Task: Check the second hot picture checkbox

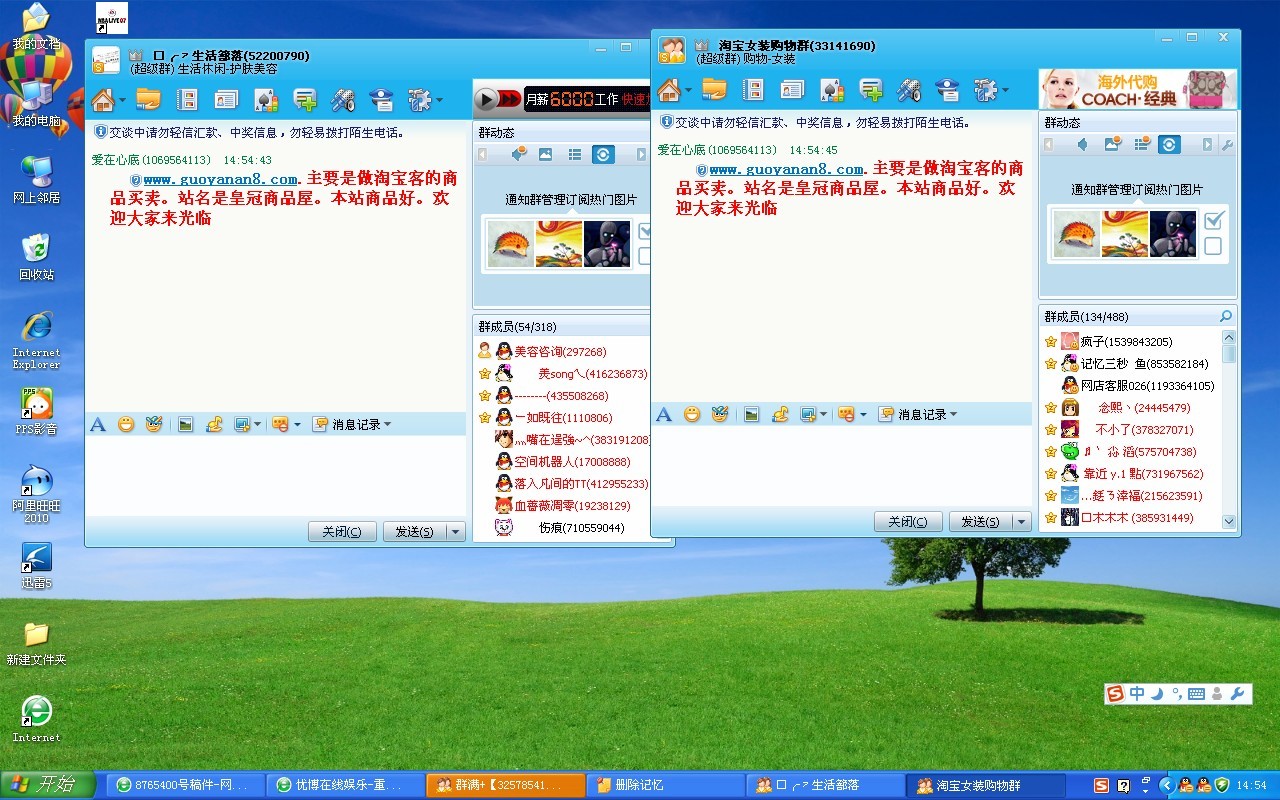Action: click(1213, 246)
